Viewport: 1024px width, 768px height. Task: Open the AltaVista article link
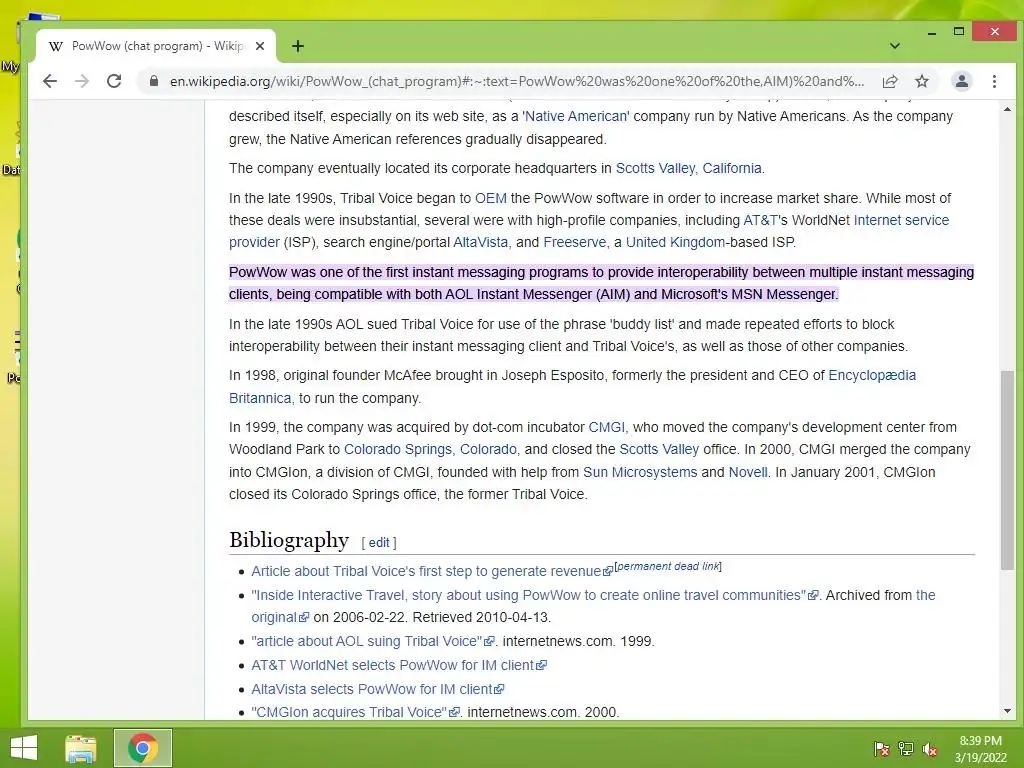[481, 242]
